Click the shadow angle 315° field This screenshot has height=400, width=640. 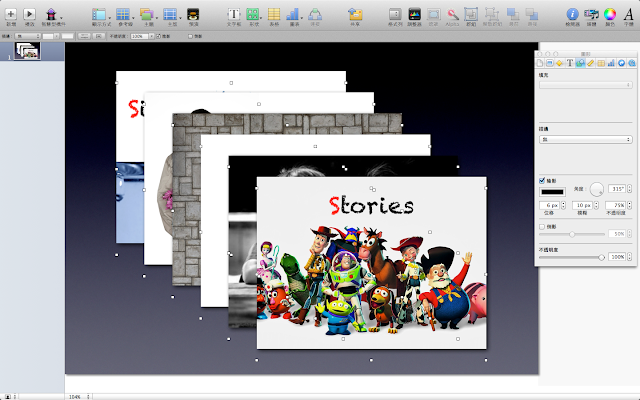point(617,189)
